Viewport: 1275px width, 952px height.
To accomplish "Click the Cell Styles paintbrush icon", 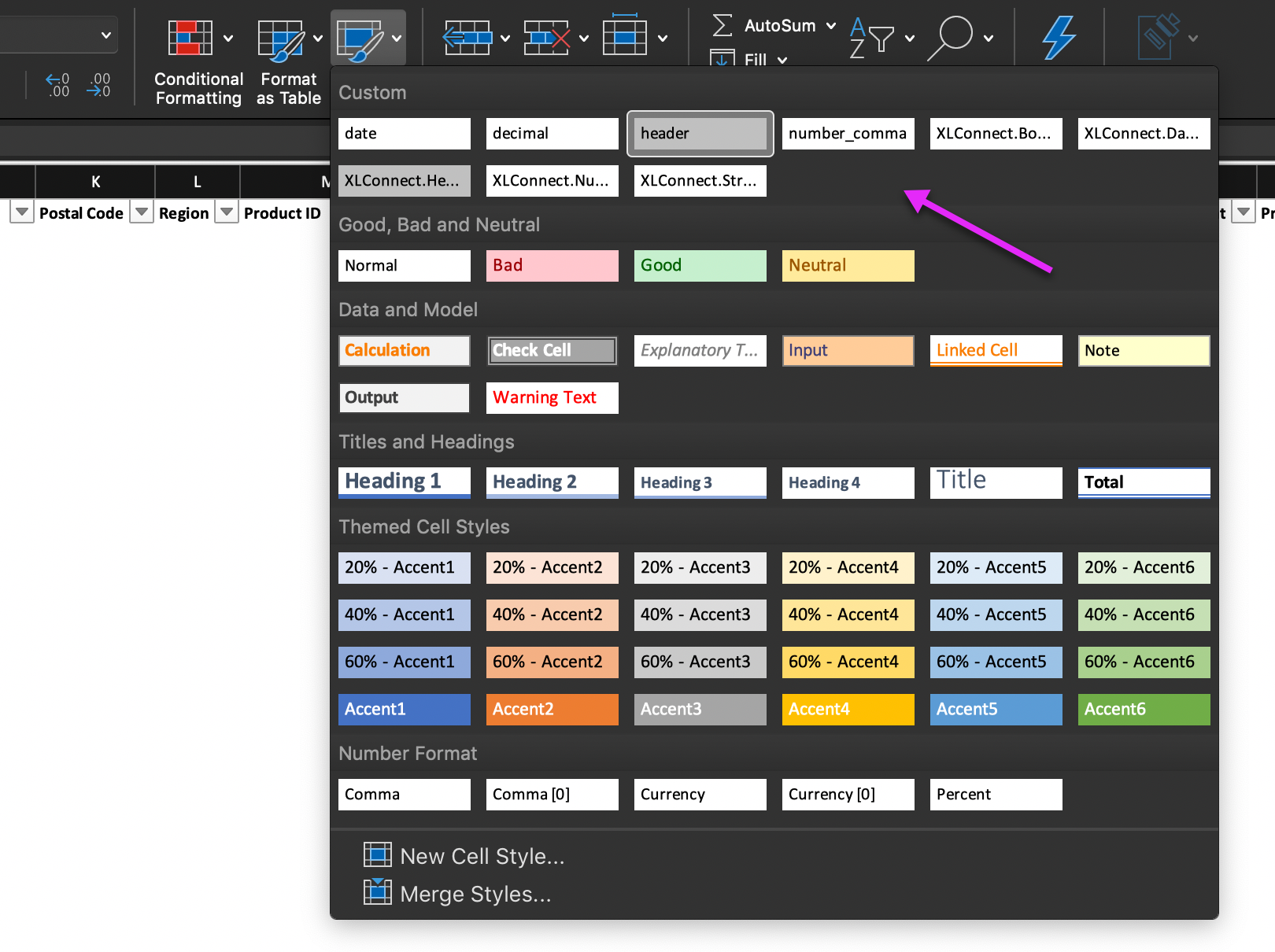I will point(359,39).
